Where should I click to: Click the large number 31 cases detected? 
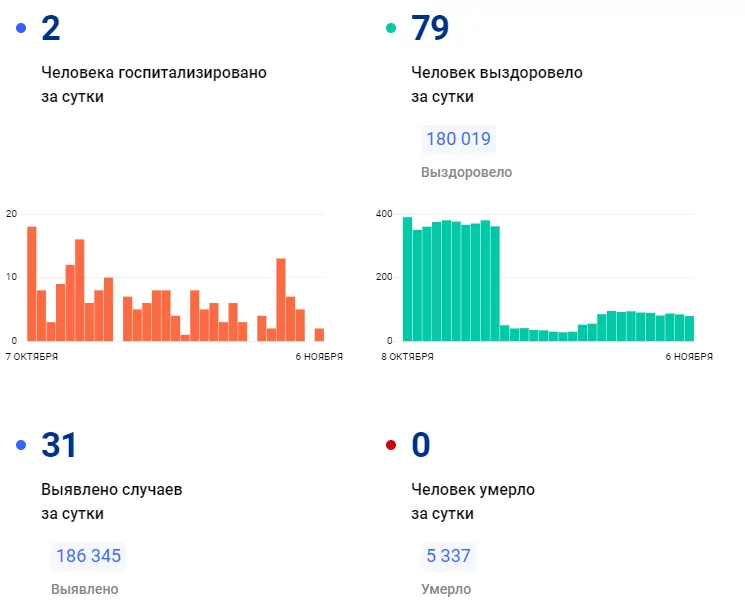click(59, 445)
